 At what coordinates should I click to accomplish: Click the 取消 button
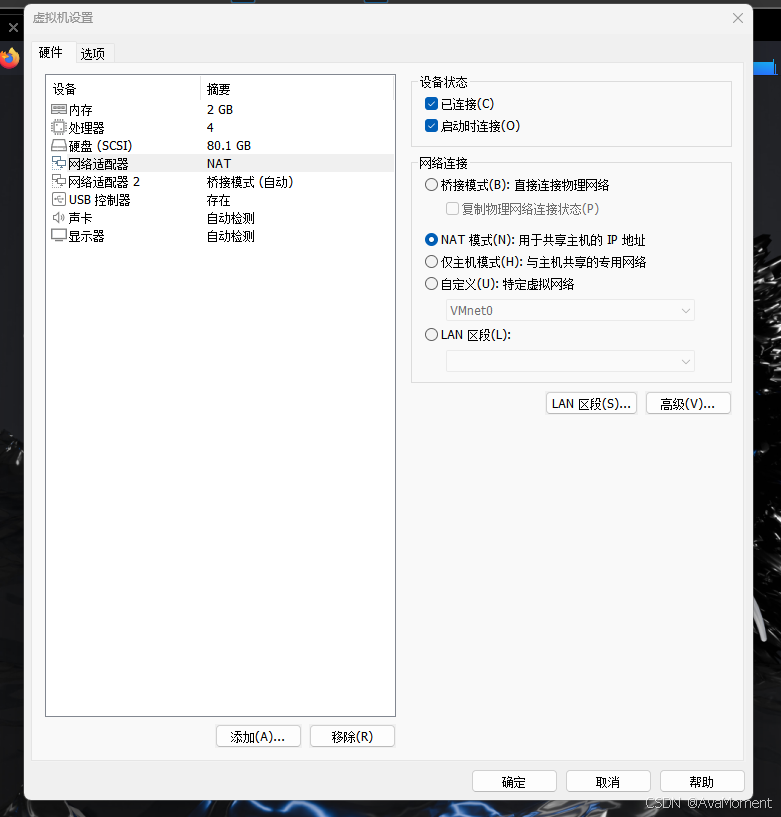click(x=608, y=782)
